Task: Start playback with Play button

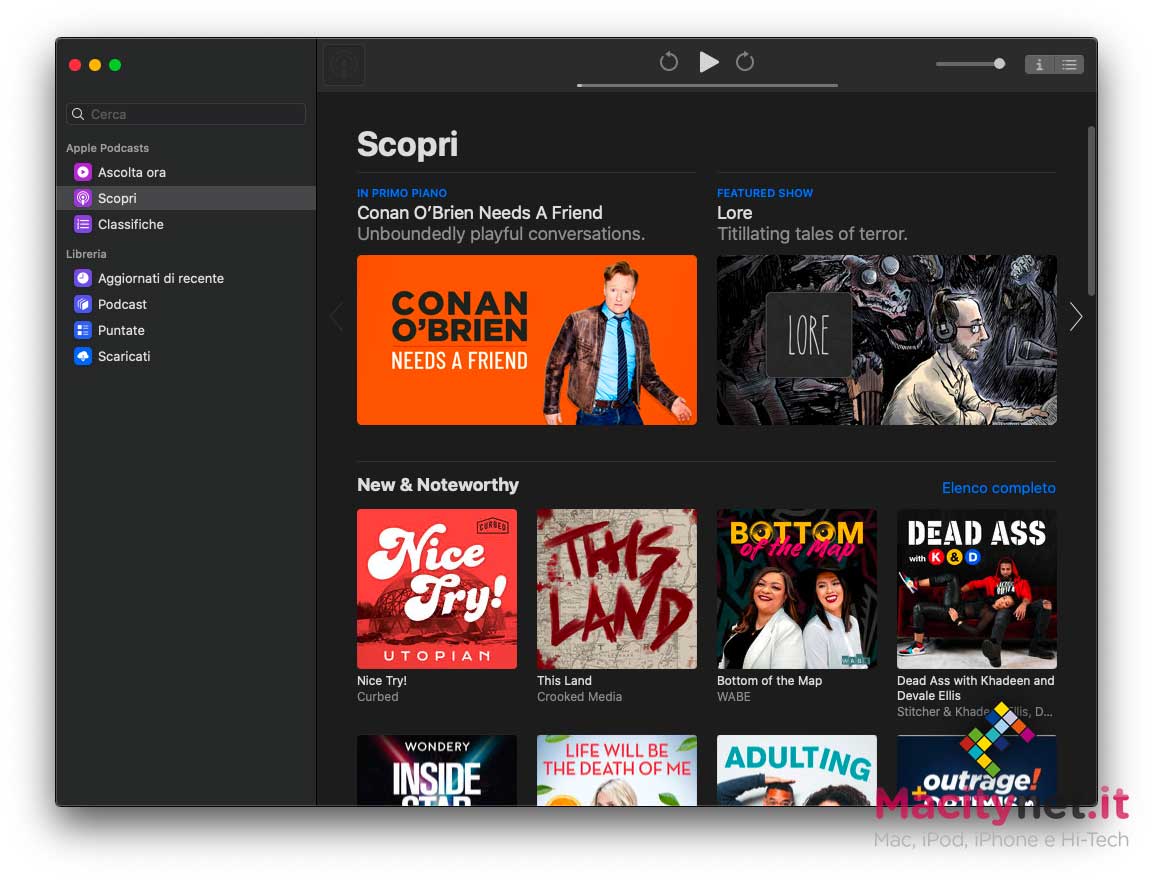Action: 708,62
